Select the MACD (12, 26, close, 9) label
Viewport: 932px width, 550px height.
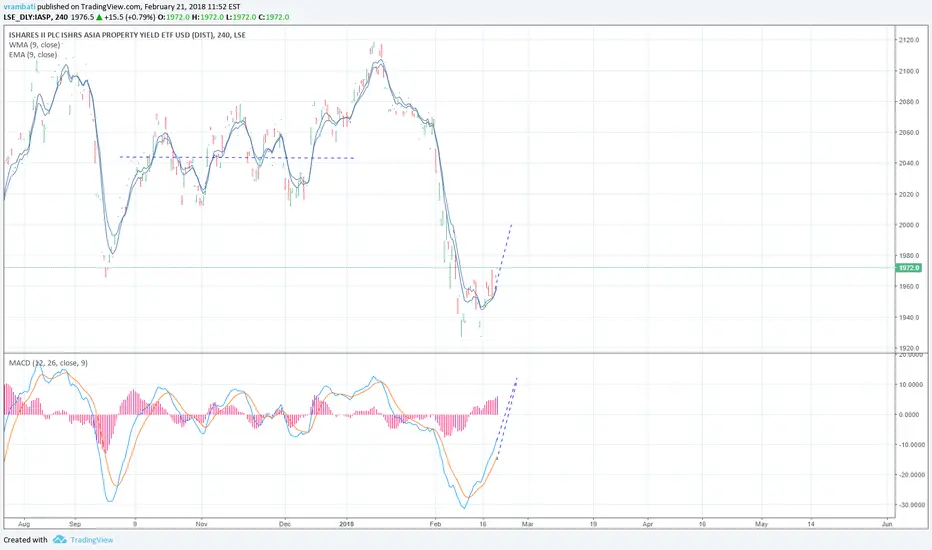tap(48, 363)
